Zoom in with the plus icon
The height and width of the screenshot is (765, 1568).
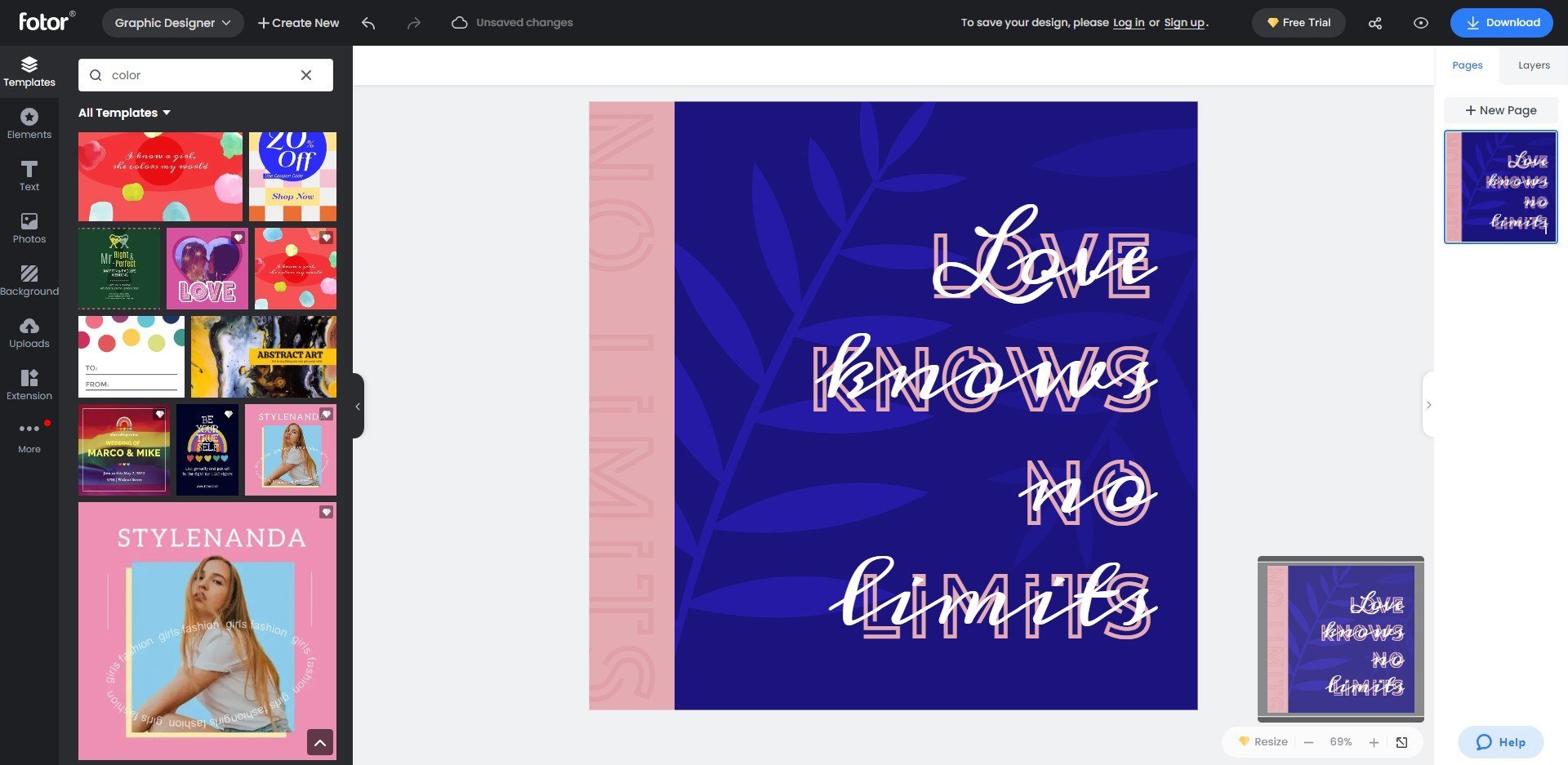(1374, 742)
